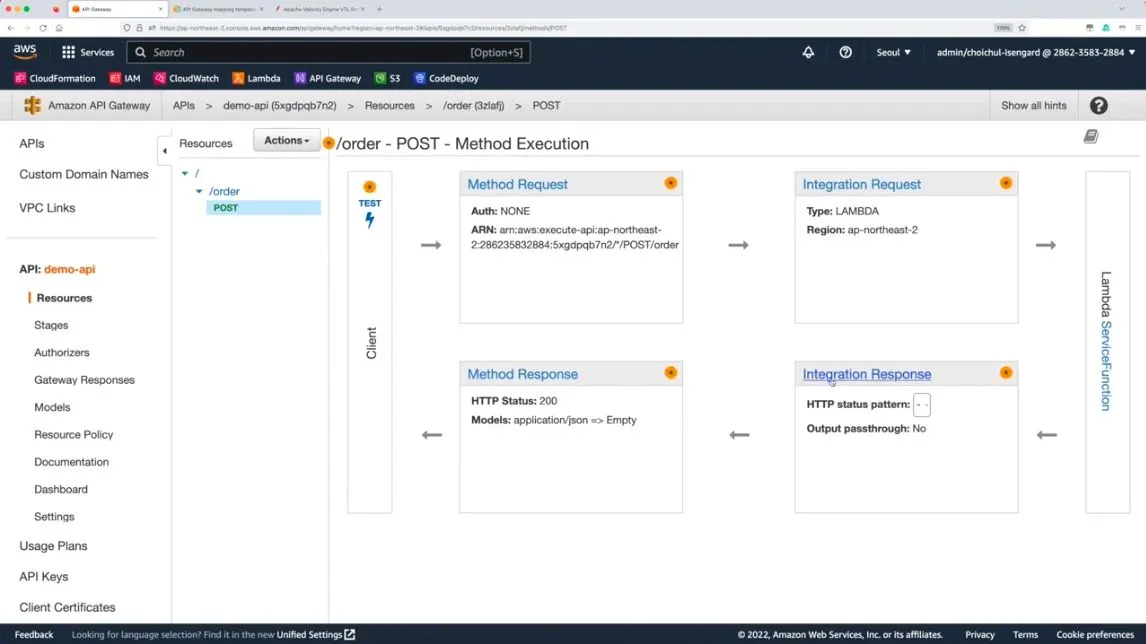Collapse the left navigation panel arrow
This screenshot has width=1146, height=644.
165,151
